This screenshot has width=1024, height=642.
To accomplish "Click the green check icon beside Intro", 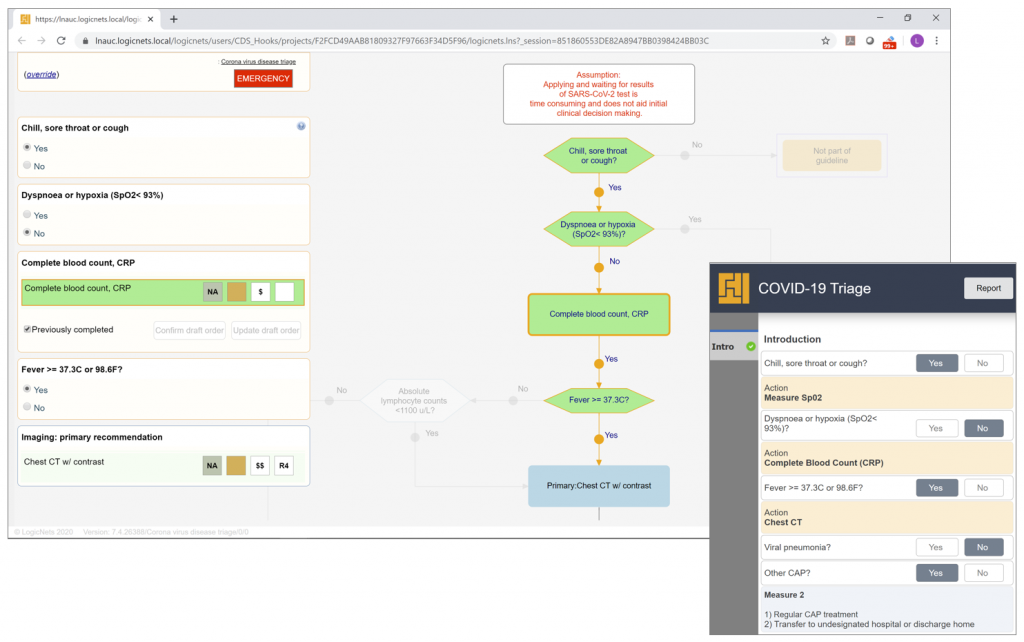I will click(750, 347).
